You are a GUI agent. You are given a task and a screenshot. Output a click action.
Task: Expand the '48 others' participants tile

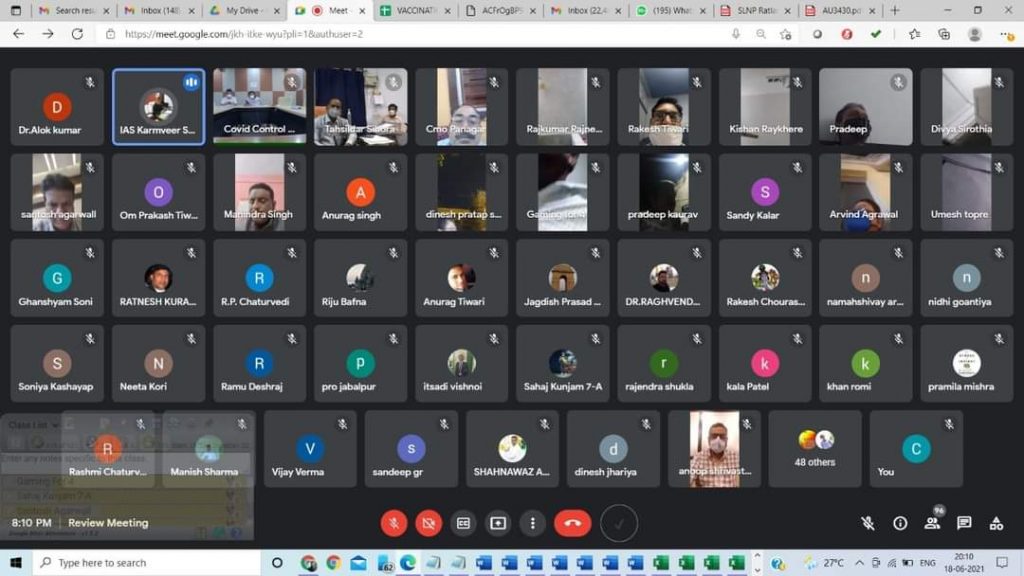pyautogui.click(x=814, y=448)
